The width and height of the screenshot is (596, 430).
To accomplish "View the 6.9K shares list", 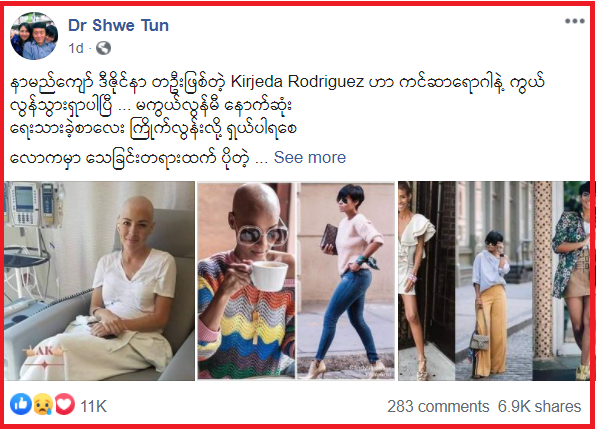I will 539,406.
